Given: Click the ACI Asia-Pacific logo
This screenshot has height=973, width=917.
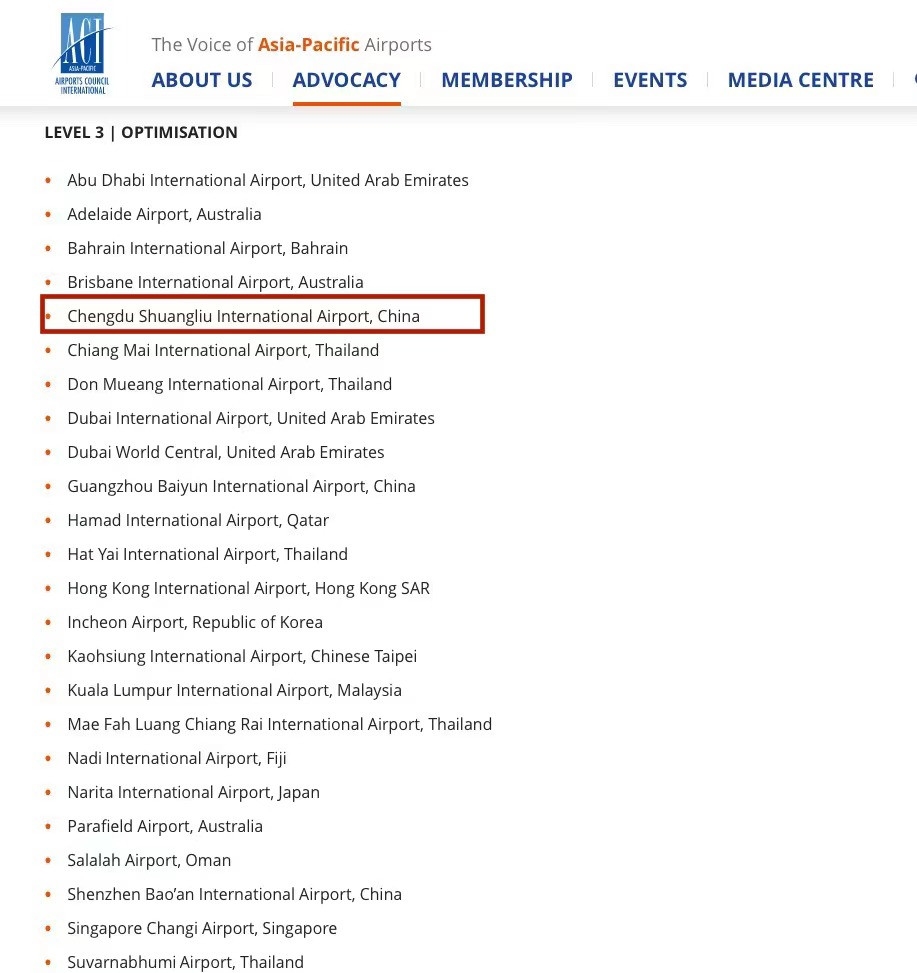Looking at the screenshot, I should 83,53.
